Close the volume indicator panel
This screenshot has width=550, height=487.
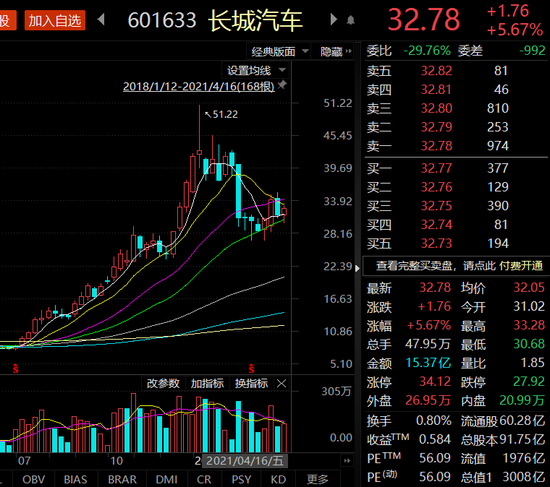(281, 383)
